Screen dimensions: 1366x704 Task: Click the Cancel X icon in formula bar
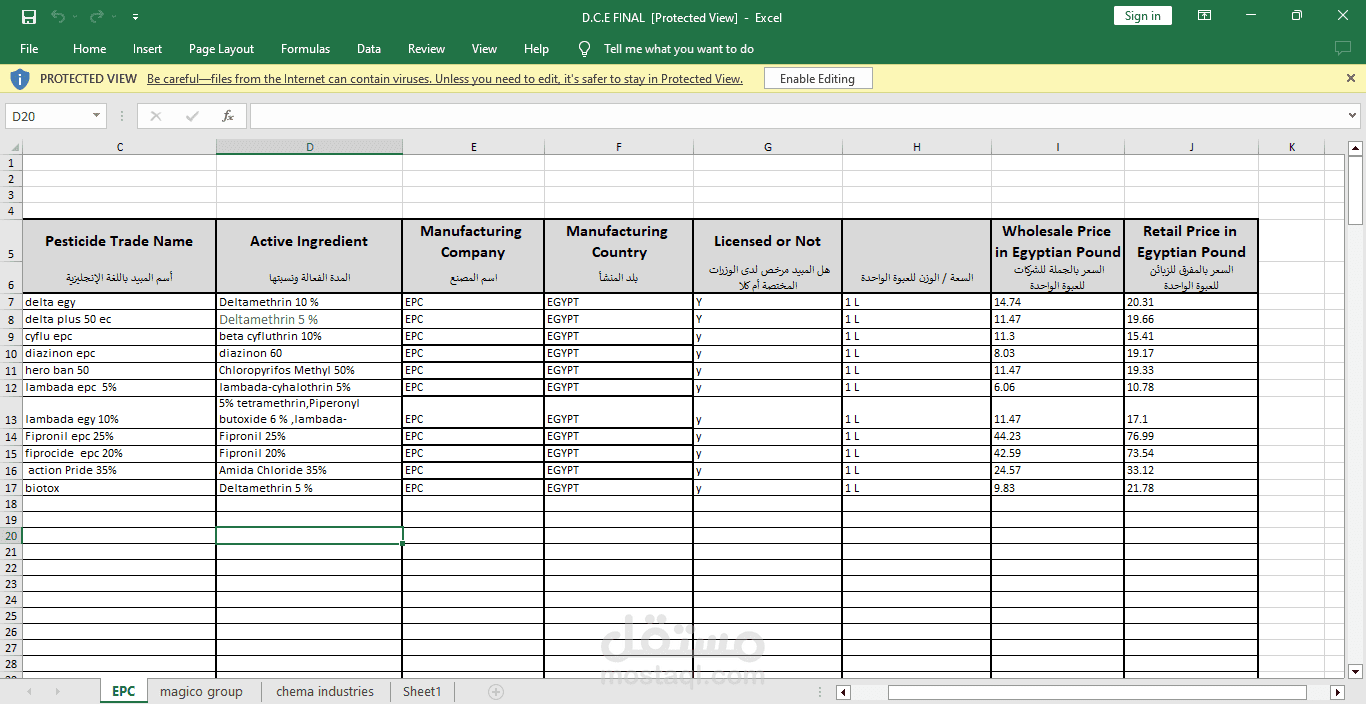[x=156, y=116]
